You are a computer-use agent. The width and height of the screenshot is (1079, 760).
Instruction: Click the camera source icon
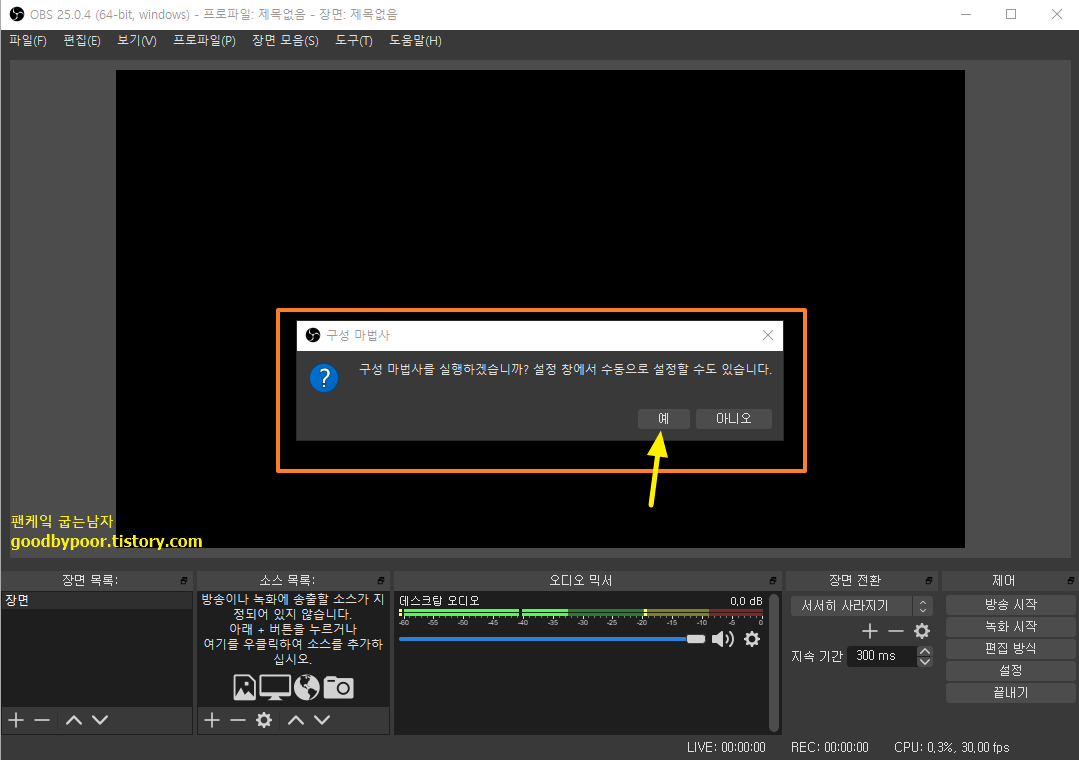click(x=339, y=687)
